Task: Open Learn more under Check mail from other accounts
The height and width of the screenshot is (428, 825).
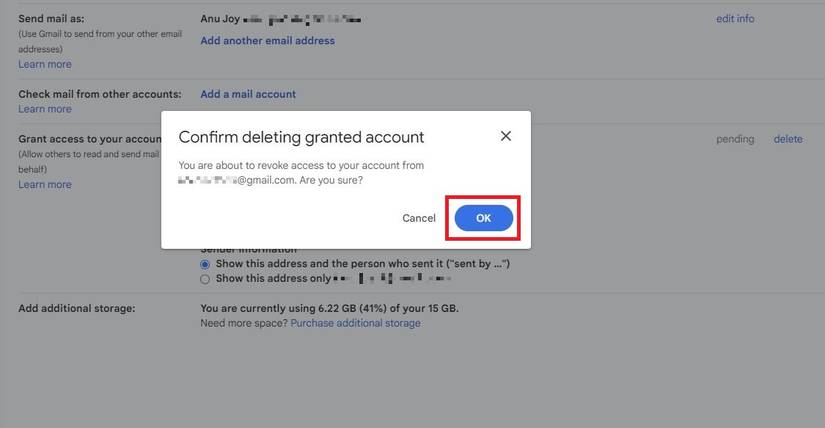Action: (45, 109)
